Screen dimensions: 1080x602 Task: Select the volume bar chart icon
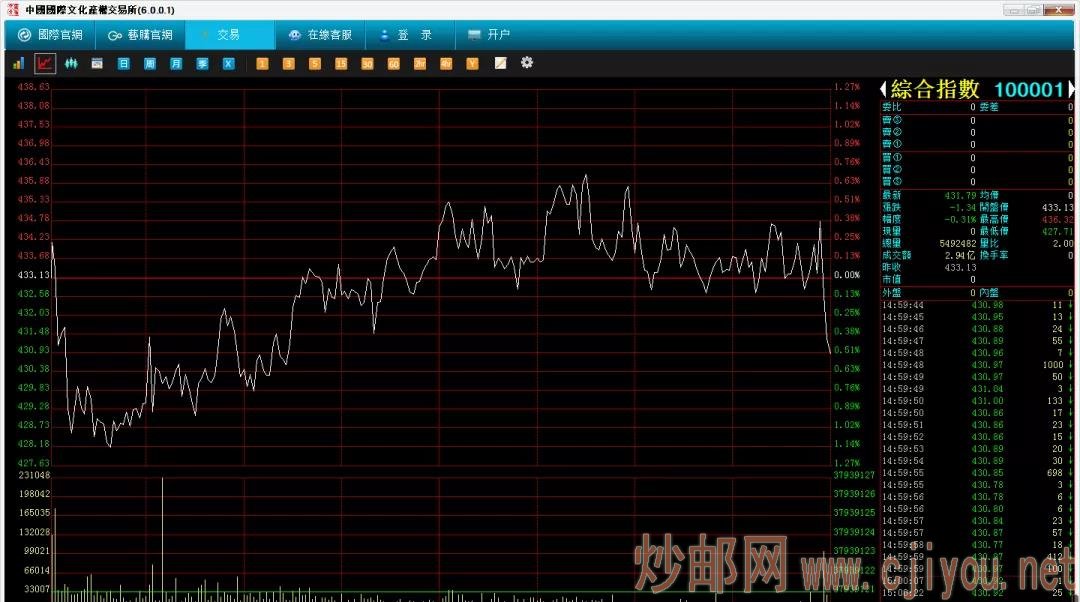point(18,63)
